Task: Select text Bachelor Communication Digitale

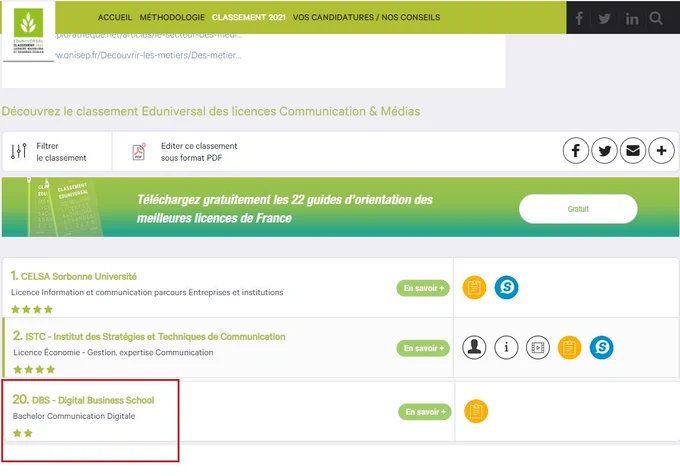Action: (x=74, y=416)
